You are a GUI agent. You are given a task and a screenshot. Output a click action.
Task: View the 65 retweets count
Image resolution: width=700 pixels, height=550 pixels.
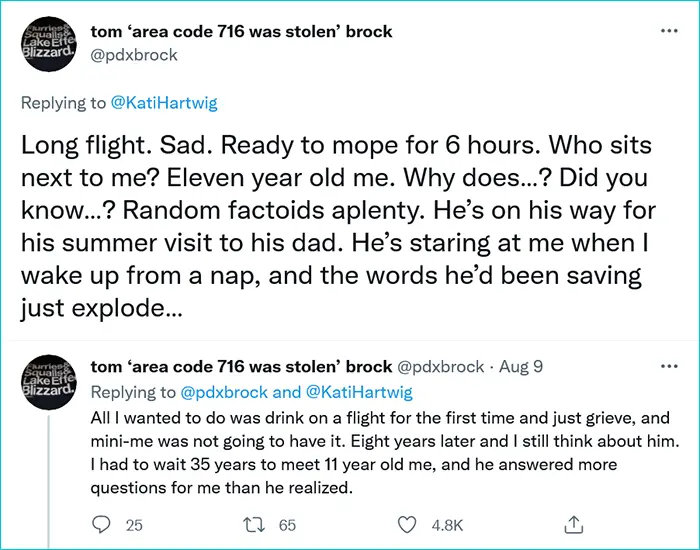(288, 524)
